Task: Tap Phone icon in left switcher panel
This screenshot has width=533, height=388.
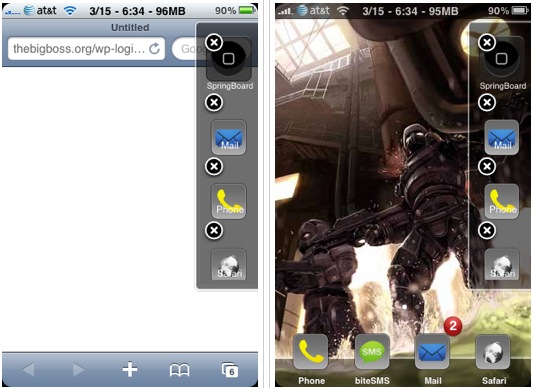Action: [229, 201]
